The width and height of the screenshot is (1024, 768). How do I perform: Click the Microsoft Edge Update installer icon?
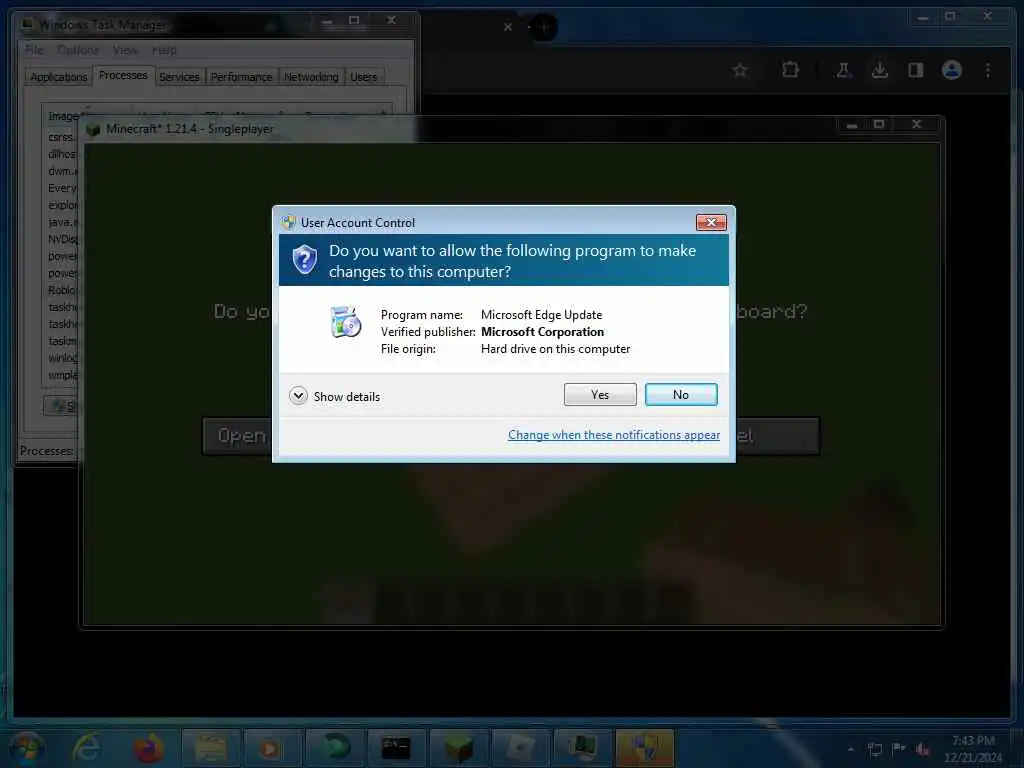[x=345, y=322]
